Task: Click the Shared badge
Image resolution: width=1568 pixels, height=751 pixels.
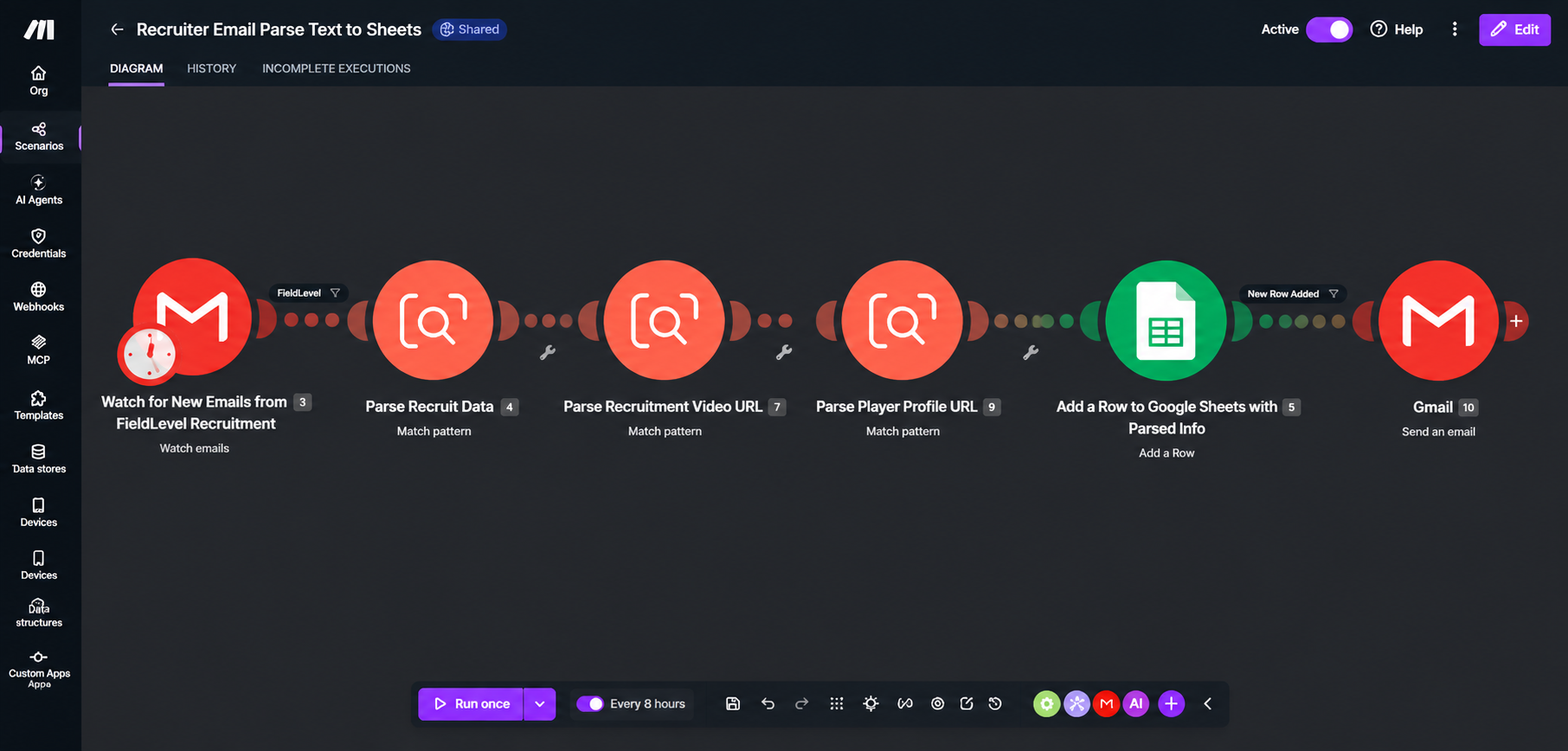Action: pos(469,29)
